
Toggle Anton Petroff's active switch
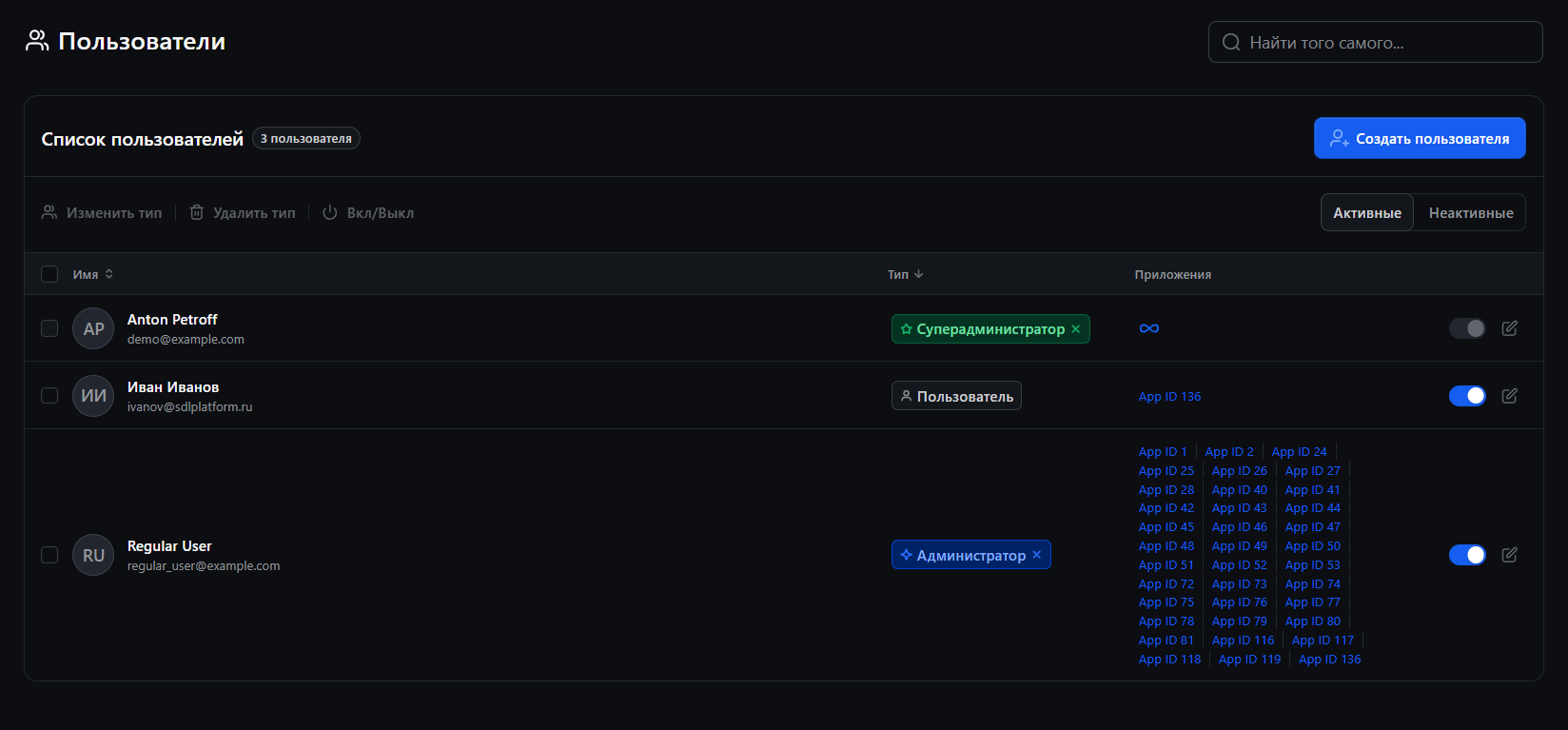[x=1467, y=328]
